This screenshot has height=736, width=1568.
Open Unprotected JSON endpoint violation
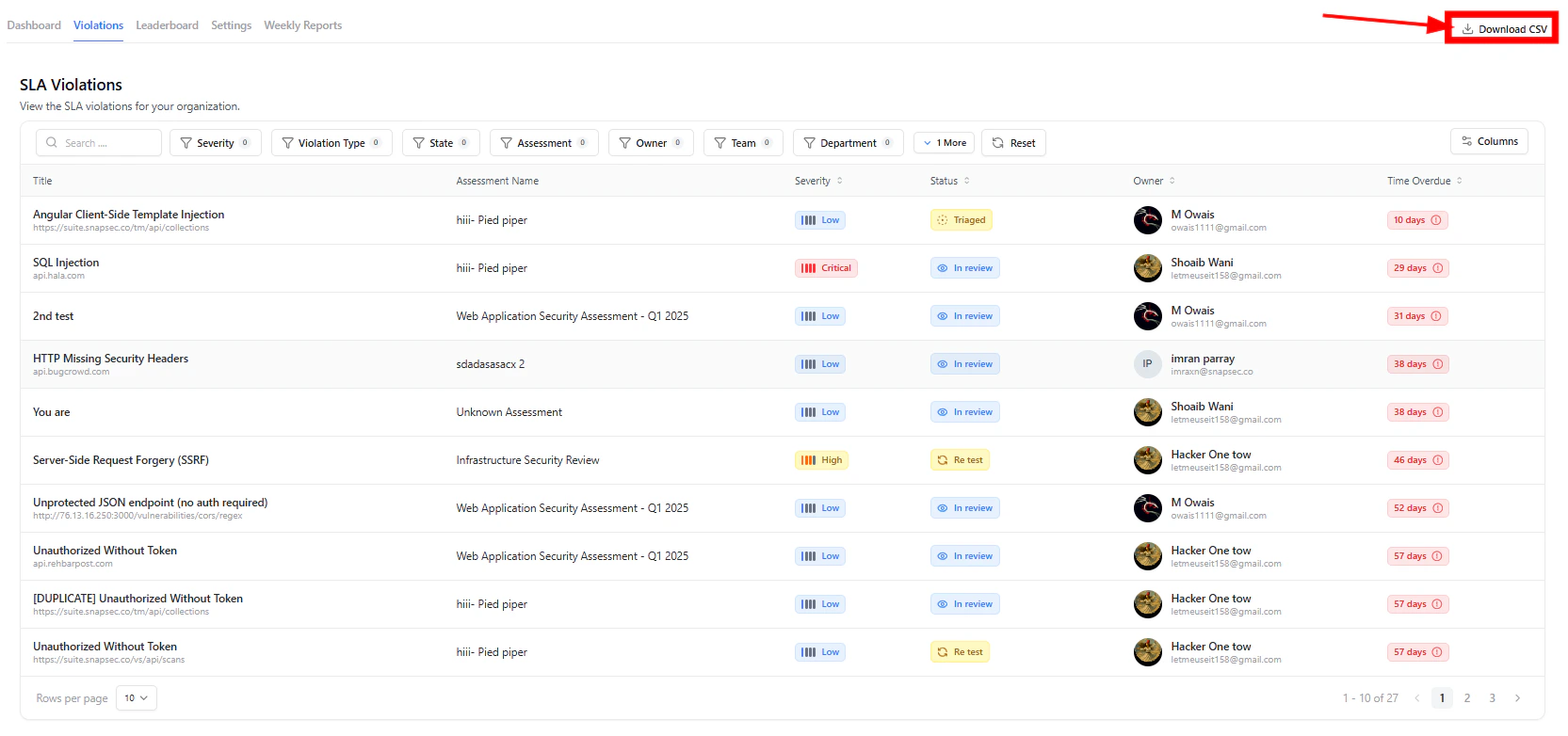tap(150, 503)
